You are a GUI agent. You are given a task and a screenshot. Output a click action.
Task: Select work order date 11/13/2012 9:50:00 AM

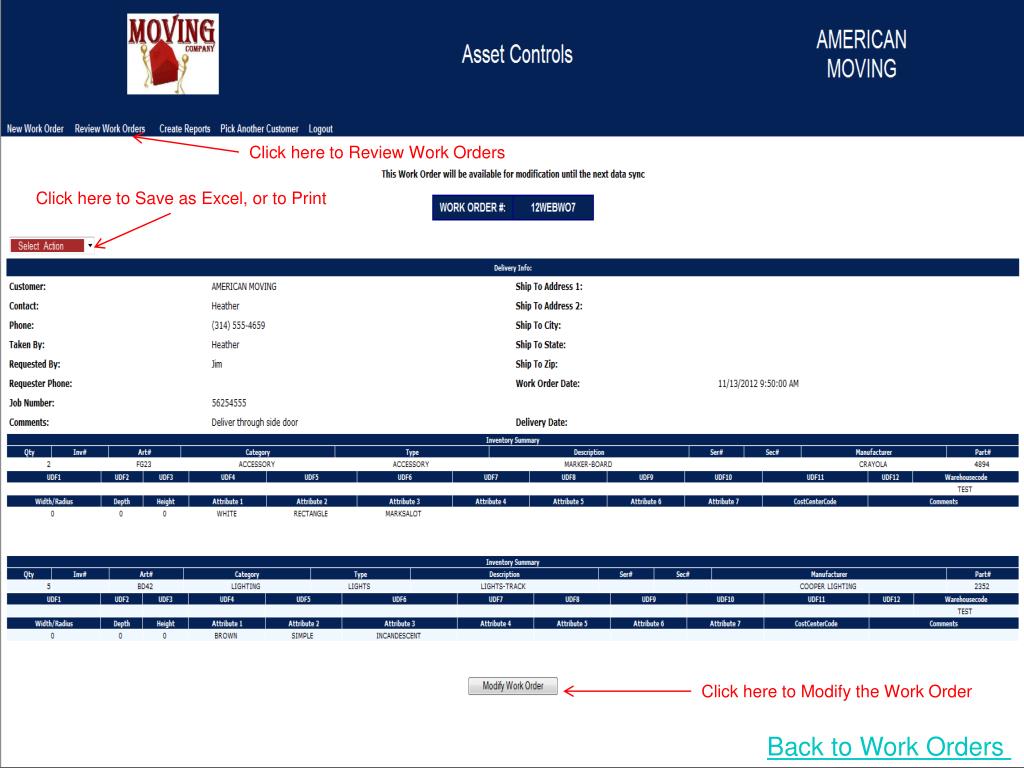tap(758, 383)
